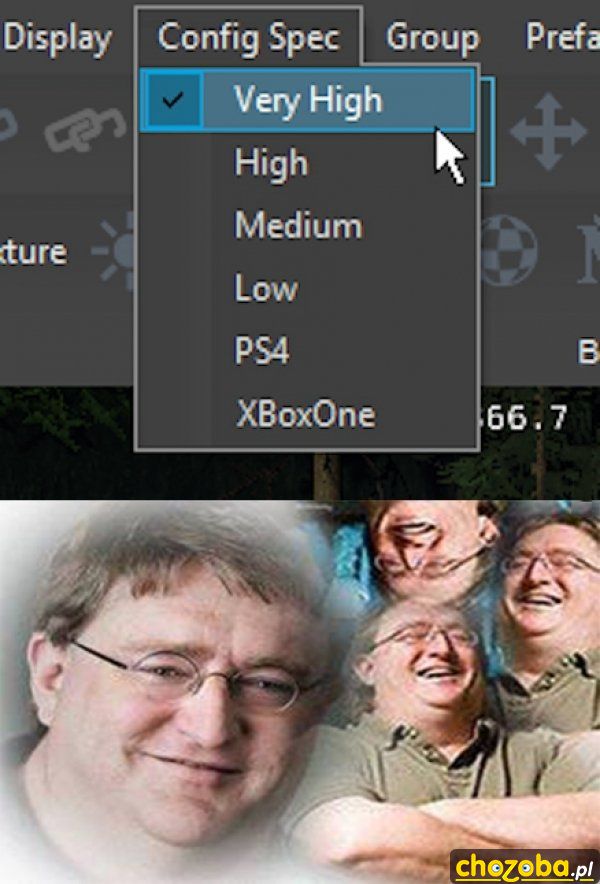Click the chain link icon
Image resolution: width=600 pixels, height=884 pixels.
pyautogui.click(x=86, y=130)
